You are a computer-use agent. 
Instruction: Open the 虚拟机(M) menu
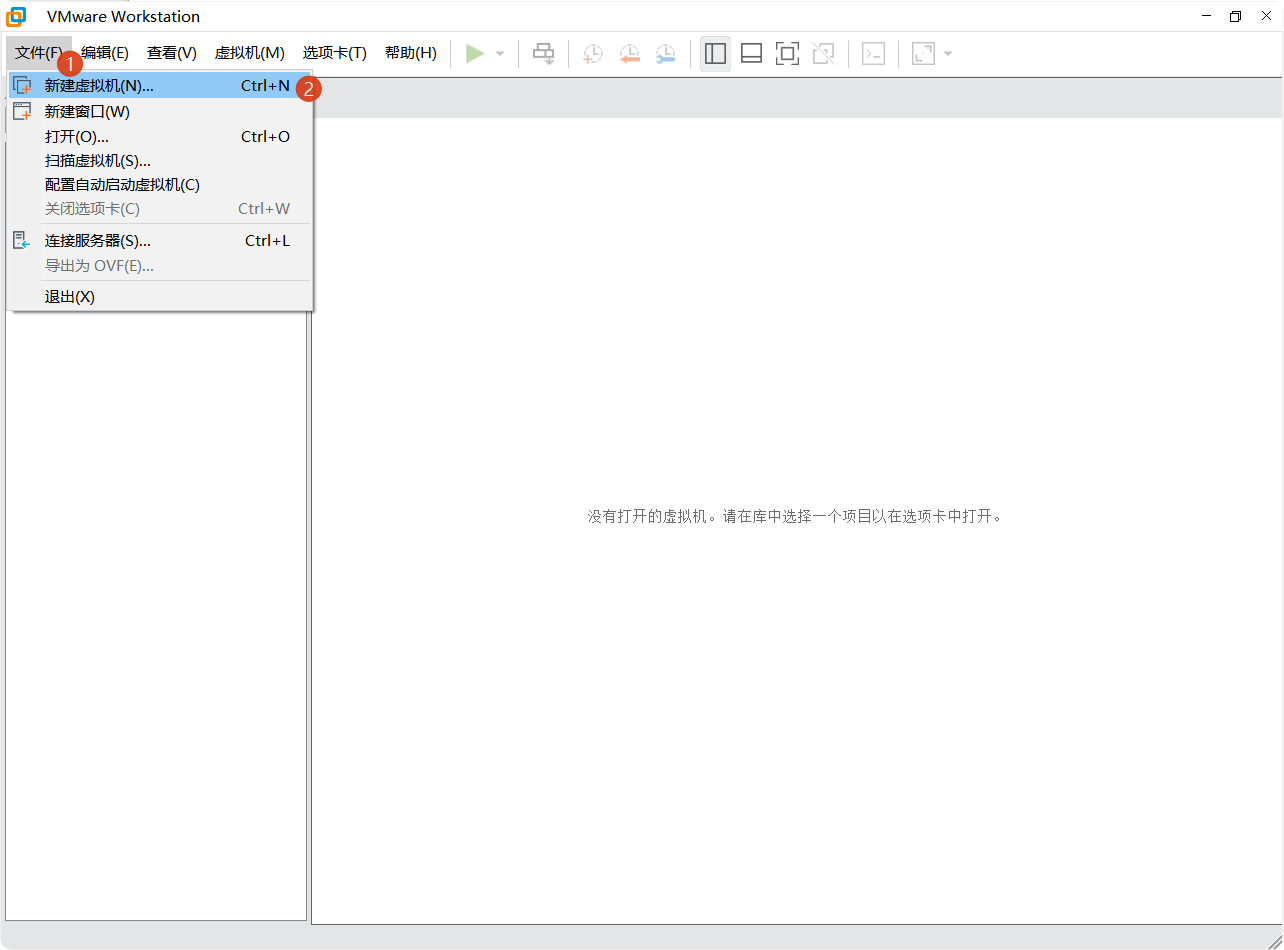(250, 53)
